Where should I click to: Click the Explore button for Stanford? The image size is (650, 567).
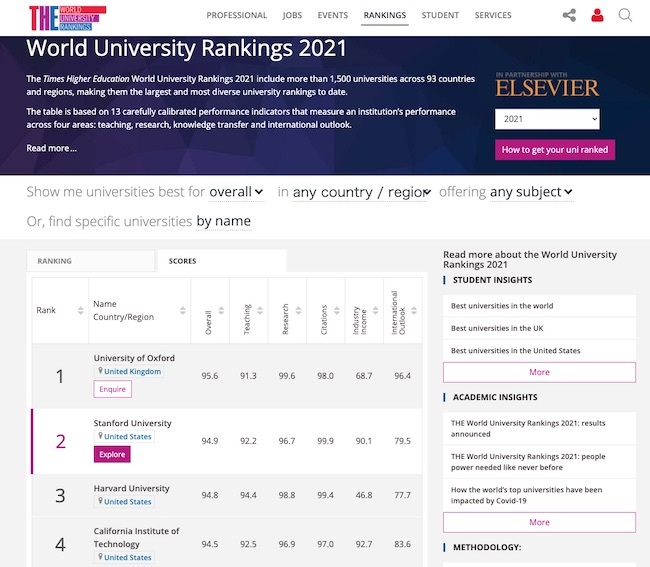point(112,454)
